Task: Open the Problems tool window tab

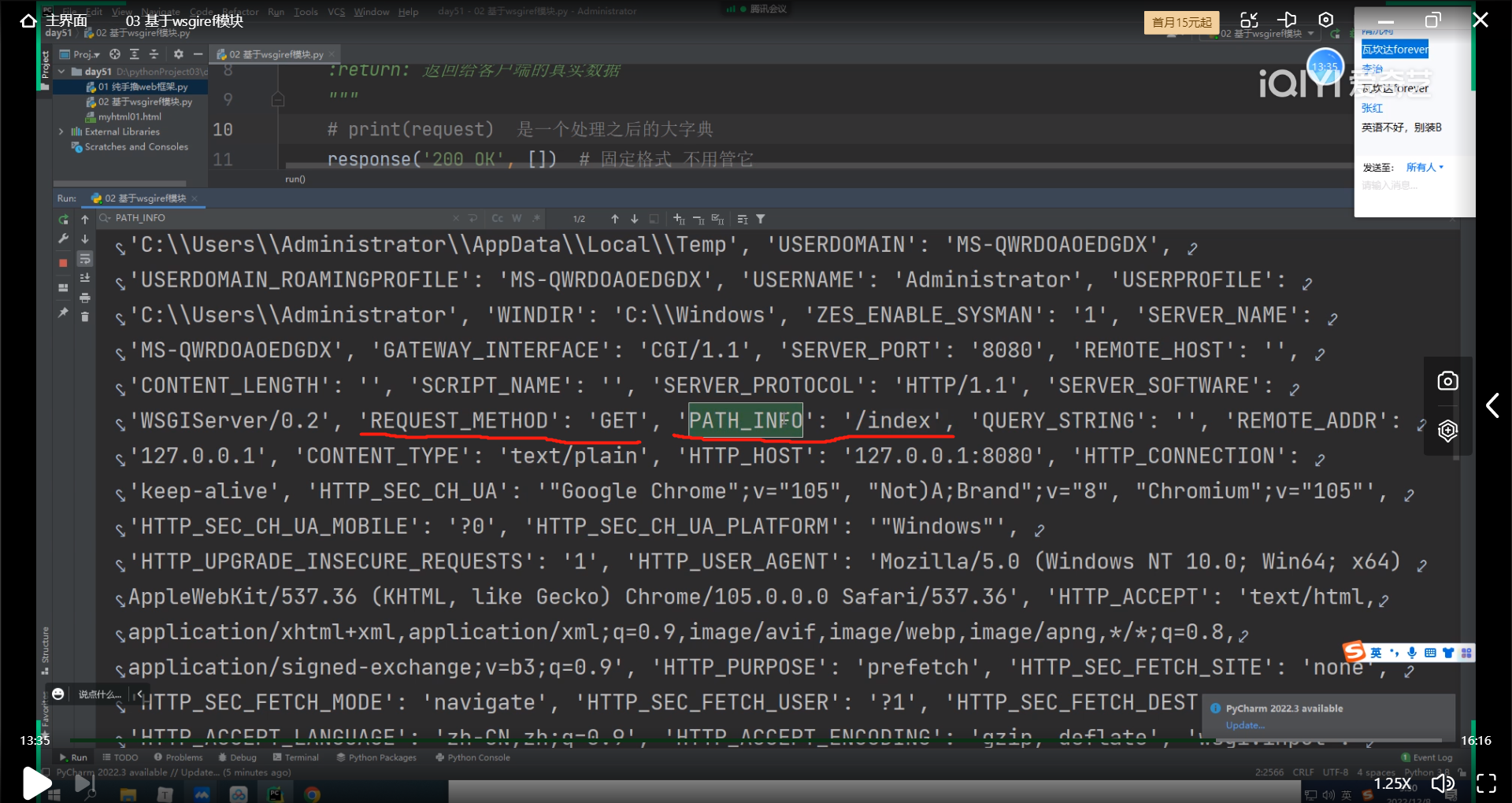Action: click(x=178, y=757)
